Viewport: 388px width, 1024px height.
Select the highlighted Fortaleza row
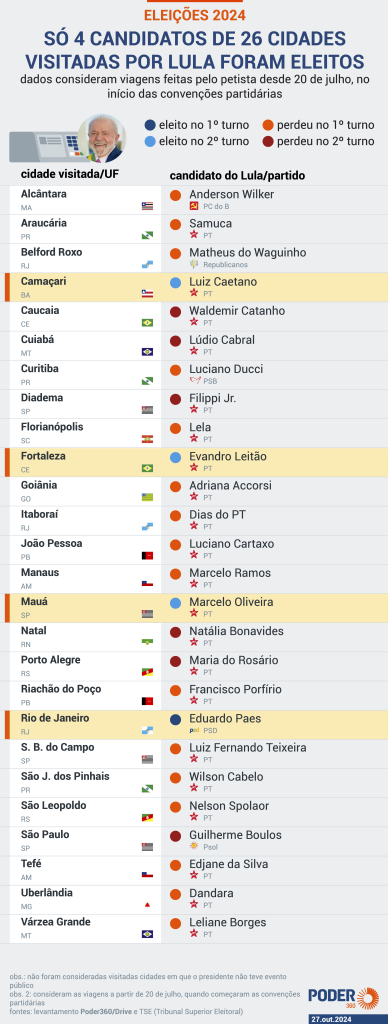point(196,462)
